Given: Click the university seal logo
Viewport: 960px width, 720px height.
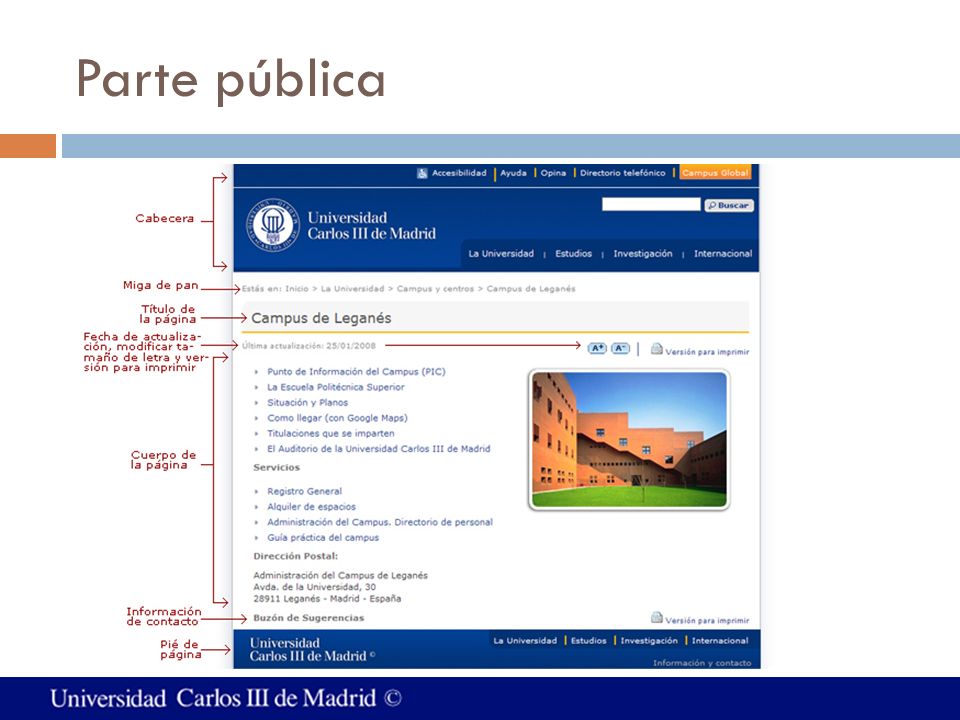Looking at the screenshot, I should coord(273,225).
